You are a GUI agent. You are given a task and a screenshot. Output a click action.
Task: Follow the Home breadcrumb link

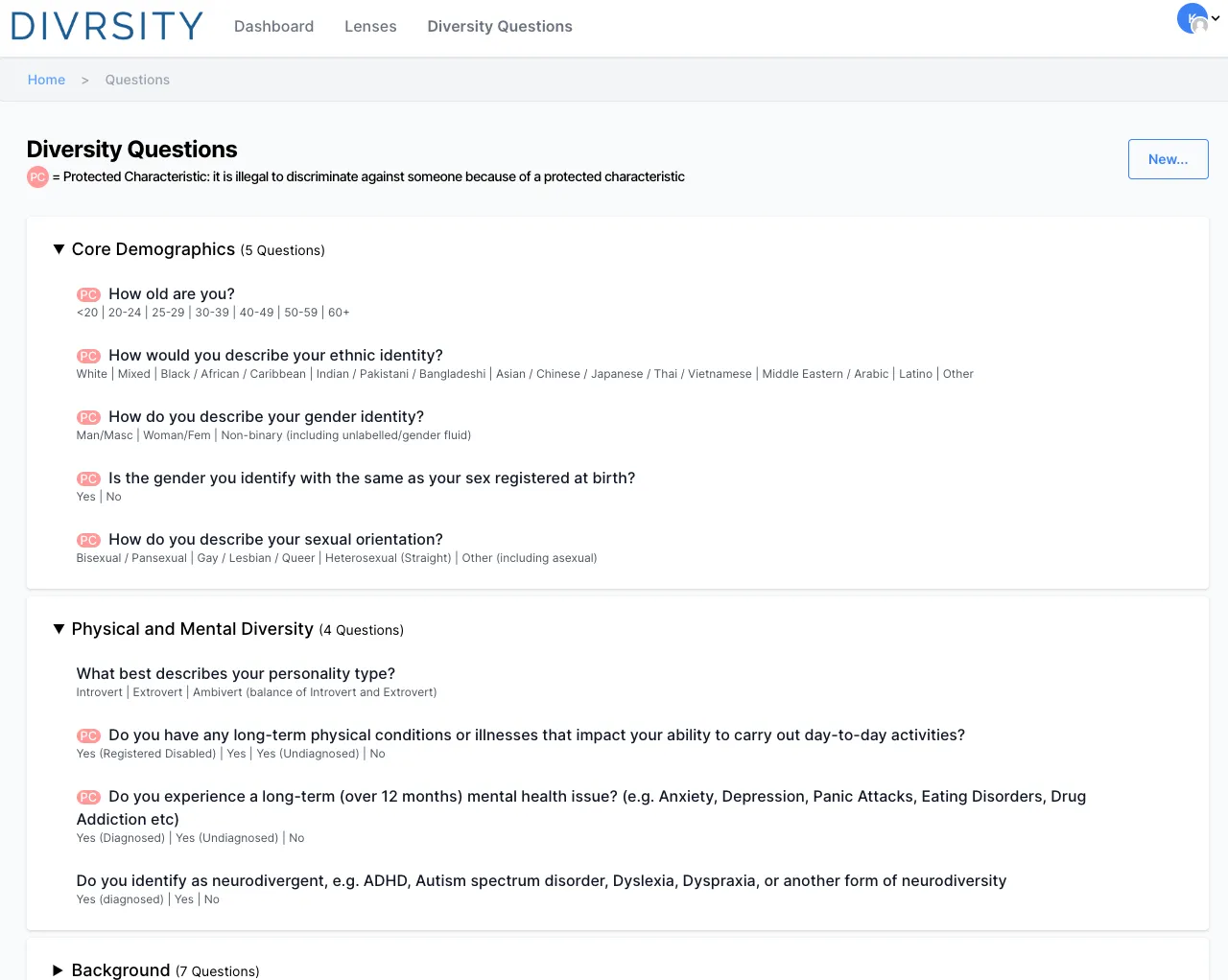[46, 80]
